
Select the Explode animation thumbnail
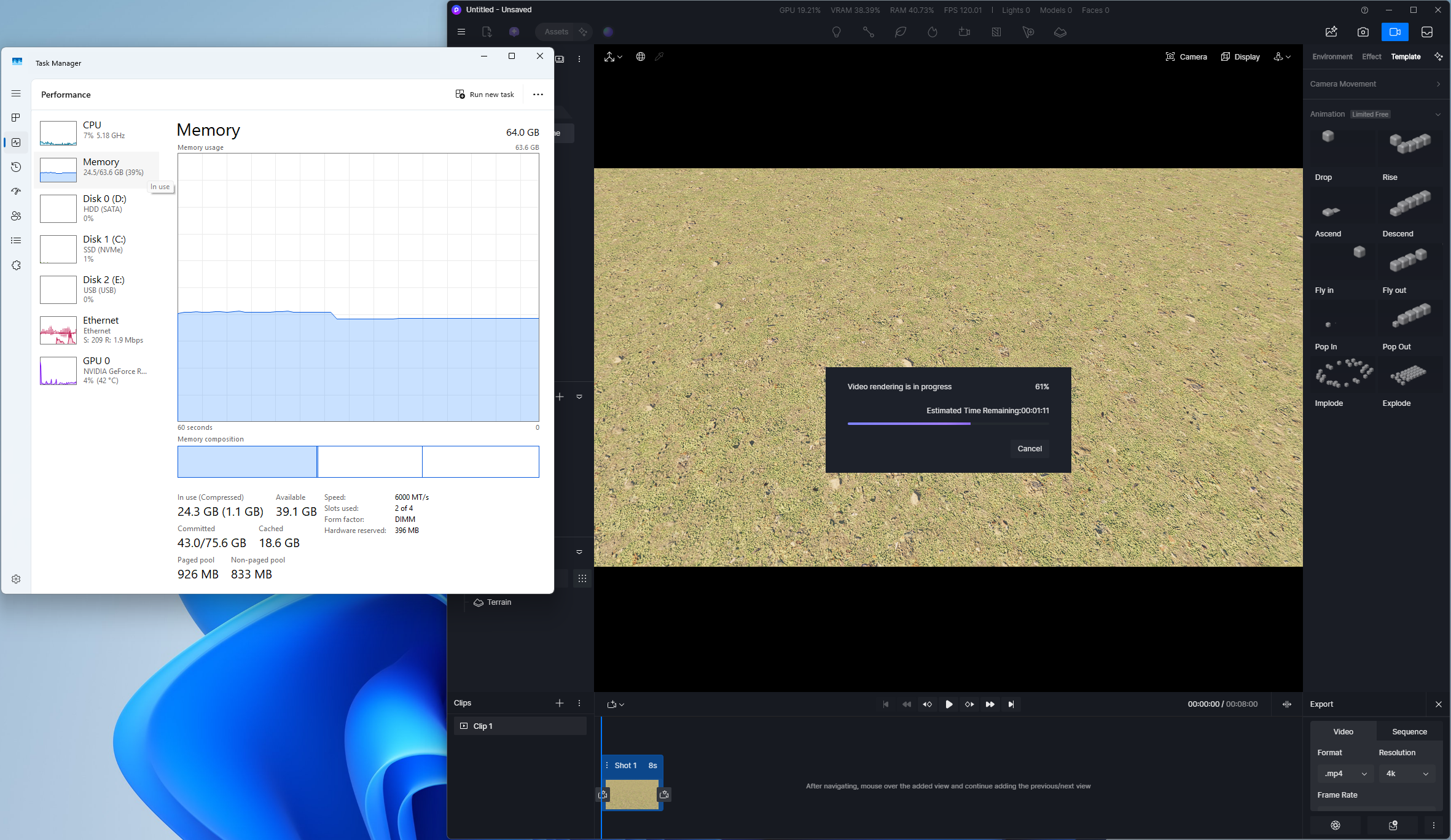click(1409, 376)
